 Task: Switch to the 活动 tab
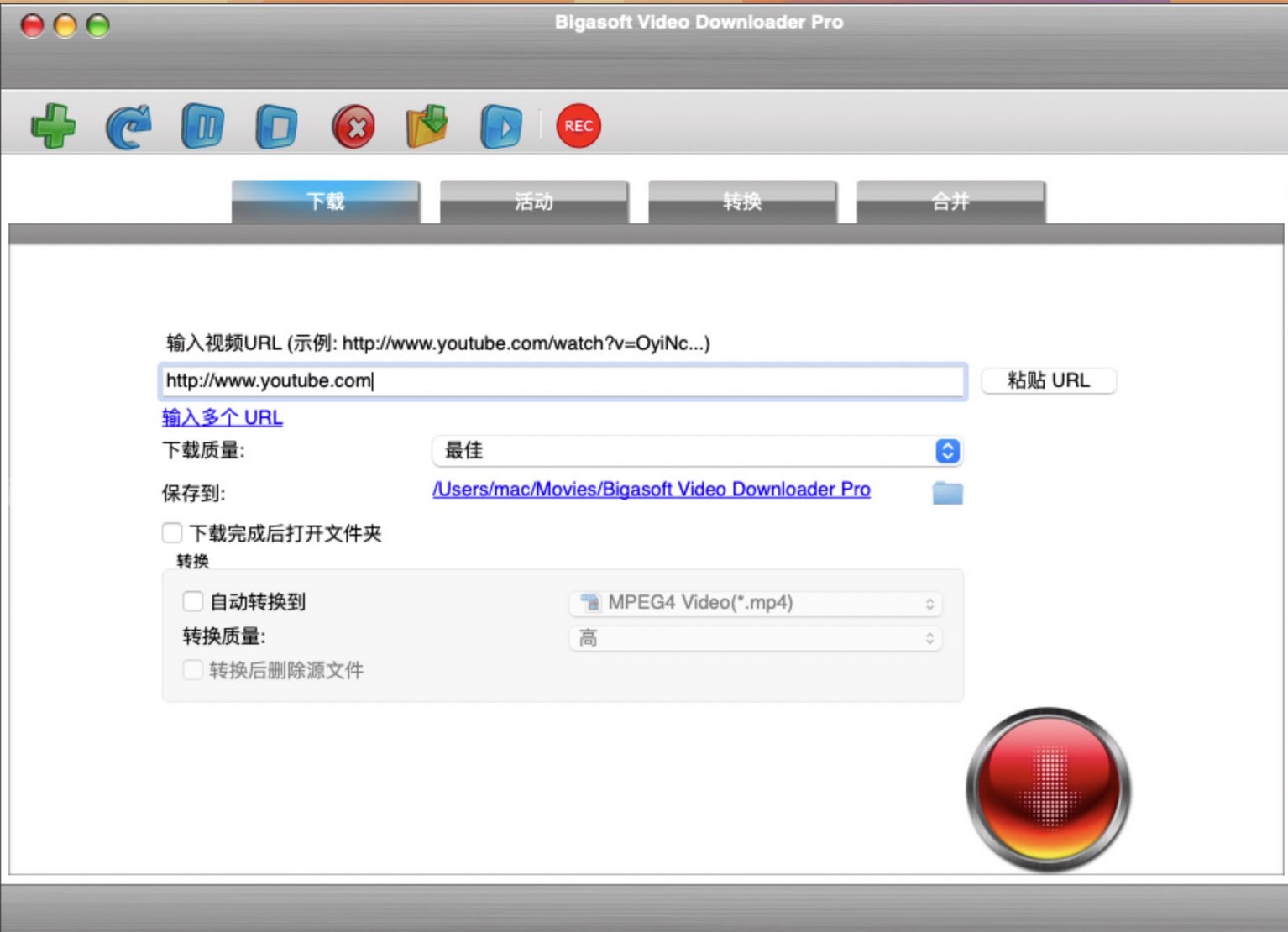(x=534, y=202)
